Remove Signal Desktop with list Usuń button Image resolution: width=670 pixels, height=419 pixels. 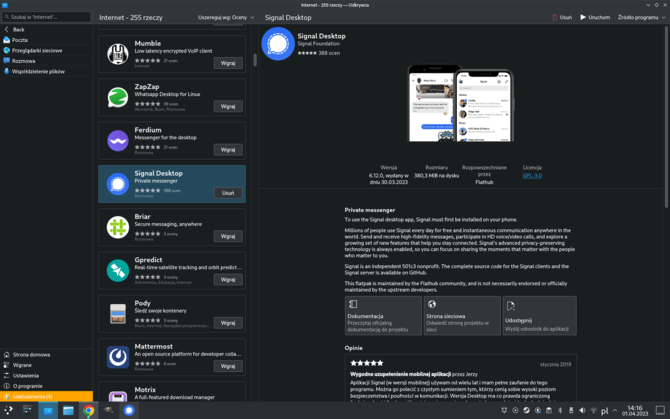pyautogui.click(x=228, y=193)
